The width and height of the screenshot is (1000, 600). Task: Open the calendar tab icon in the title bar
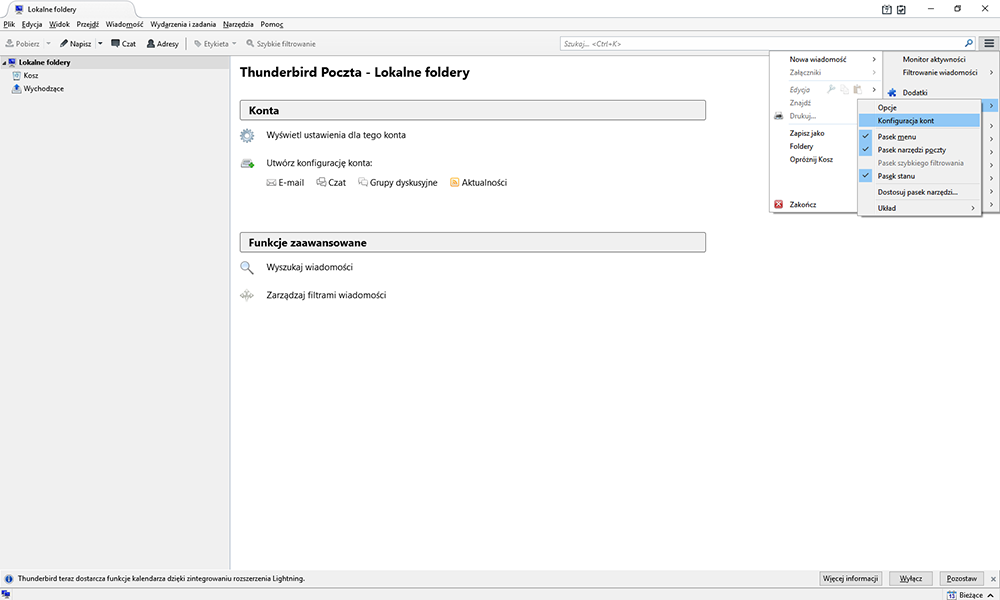(886, 10)
